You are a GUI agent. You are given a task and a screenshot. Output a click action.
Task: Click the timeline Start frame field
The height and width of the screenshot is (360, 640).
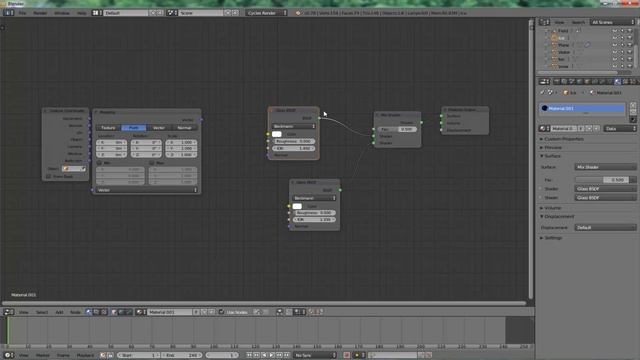pyautogui.click(x=138, y=355)
